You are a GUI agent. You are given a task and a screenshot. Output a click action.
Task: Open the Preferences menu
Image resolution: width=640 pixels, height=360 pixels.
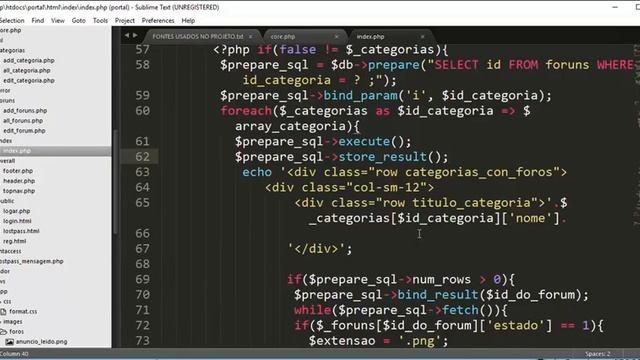[x=158, y=20]
